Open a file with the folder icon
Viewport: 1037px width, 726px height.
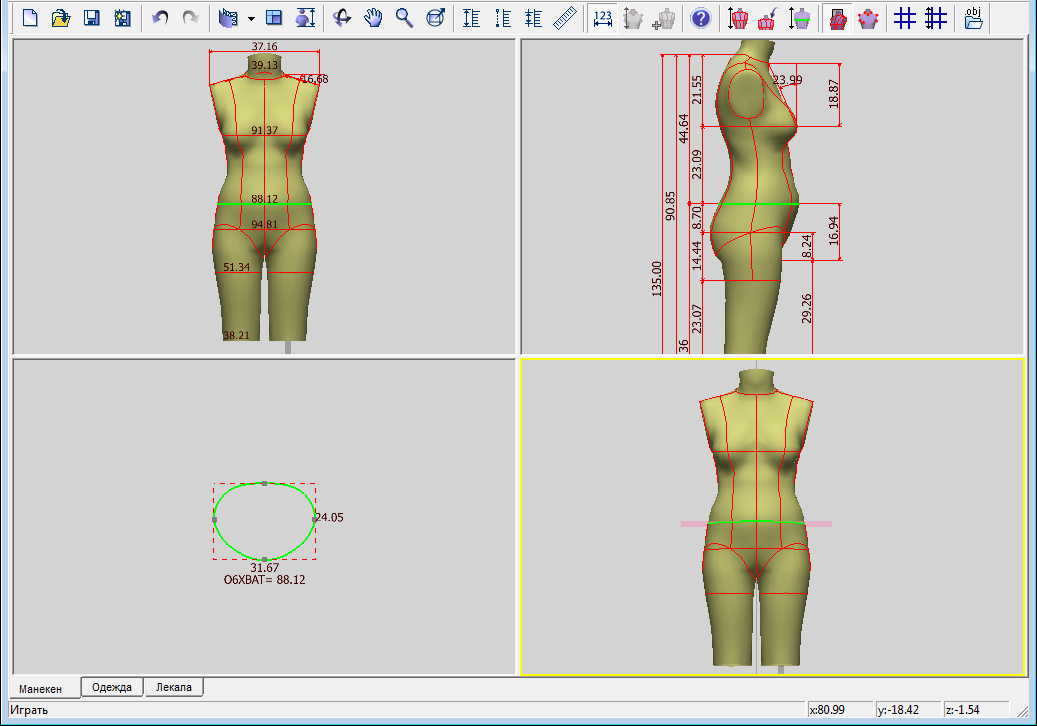[x=60, y=17]
